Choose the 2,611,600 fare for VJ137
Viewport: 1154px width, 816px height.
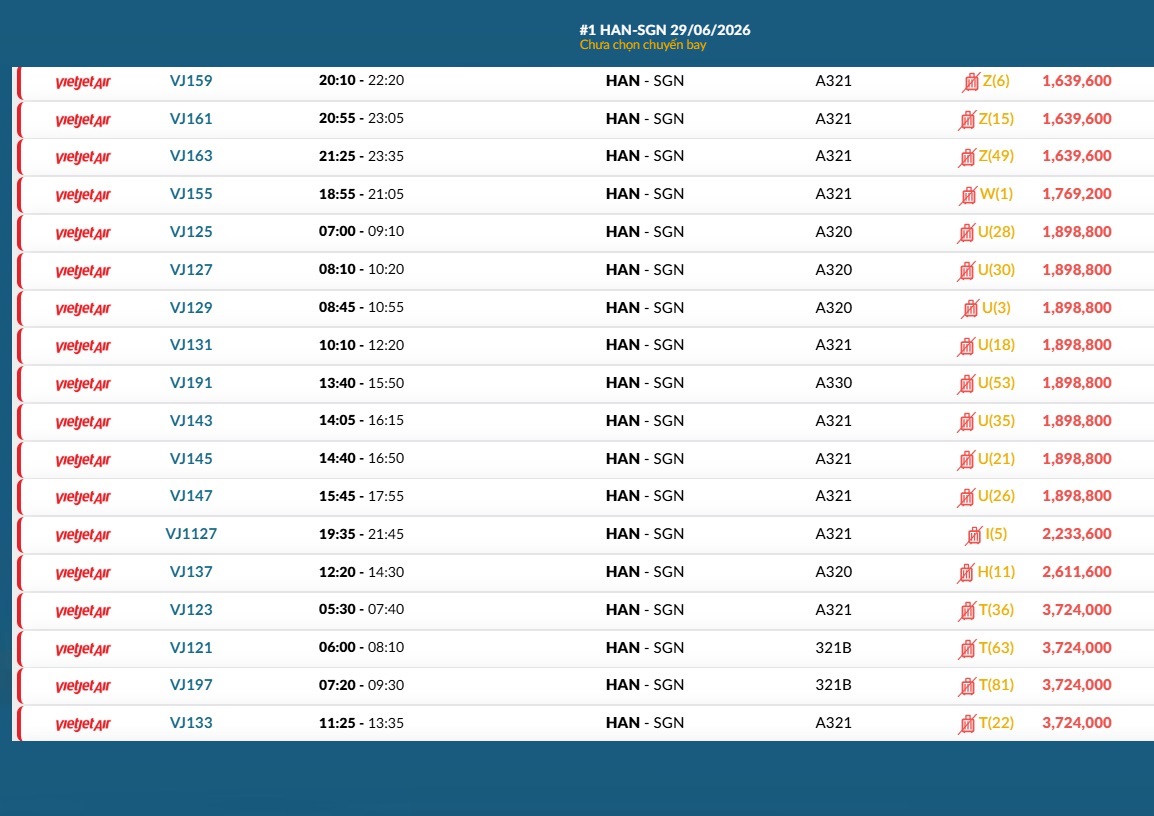[1077, 572]
